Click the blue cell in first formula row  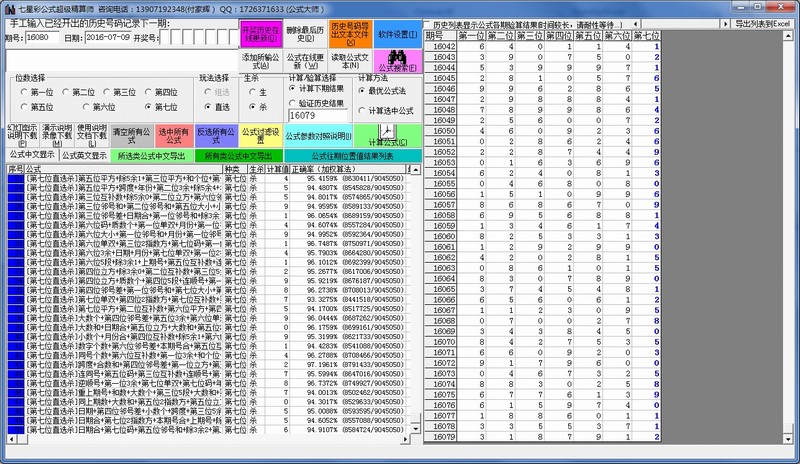(15, 177)
